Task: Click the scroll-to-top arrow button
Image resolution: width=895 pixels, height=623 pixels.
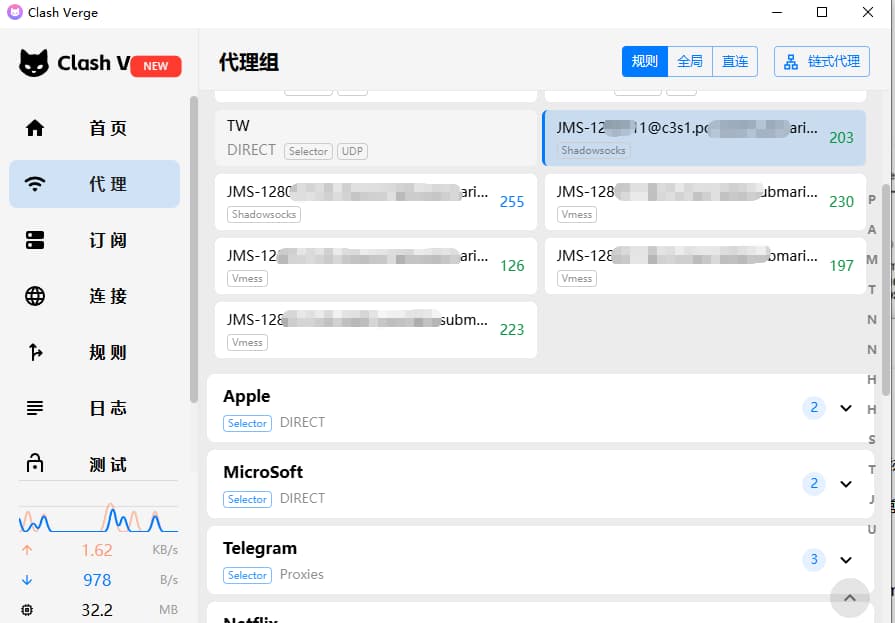Action: click(849, 597)
